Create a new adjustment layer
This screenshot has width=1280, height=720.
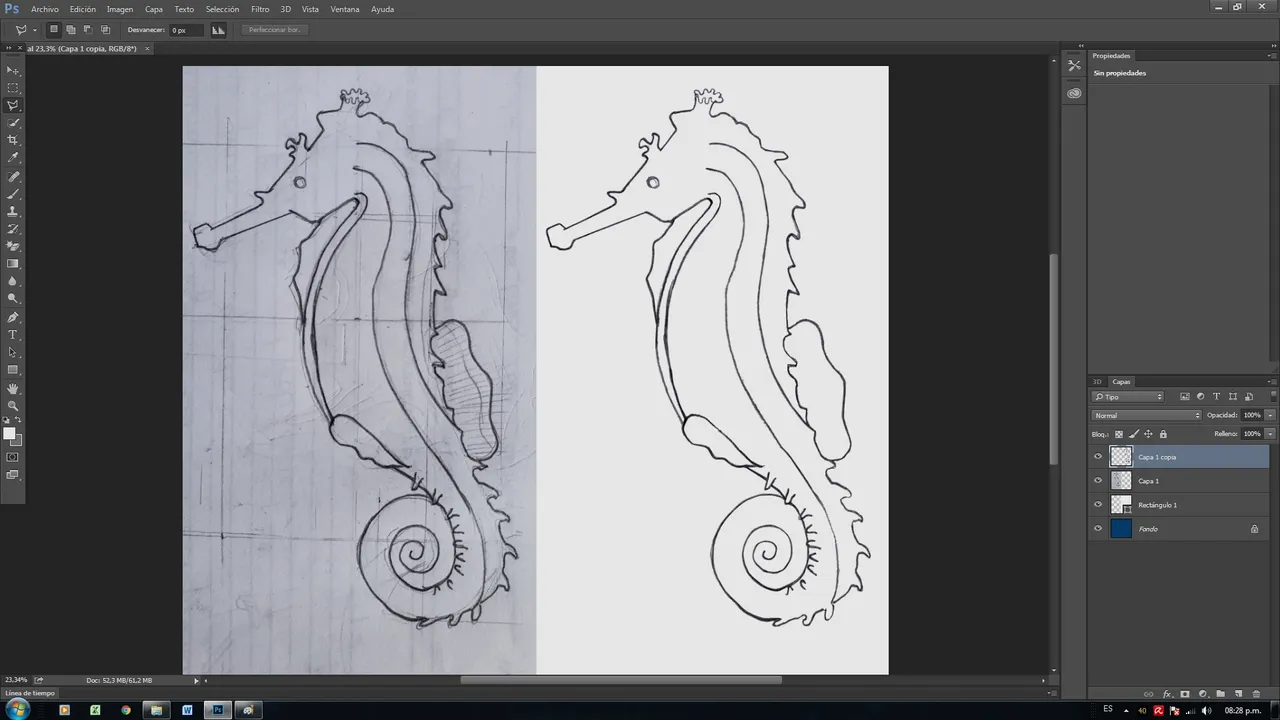click(x=1203, y=694)
